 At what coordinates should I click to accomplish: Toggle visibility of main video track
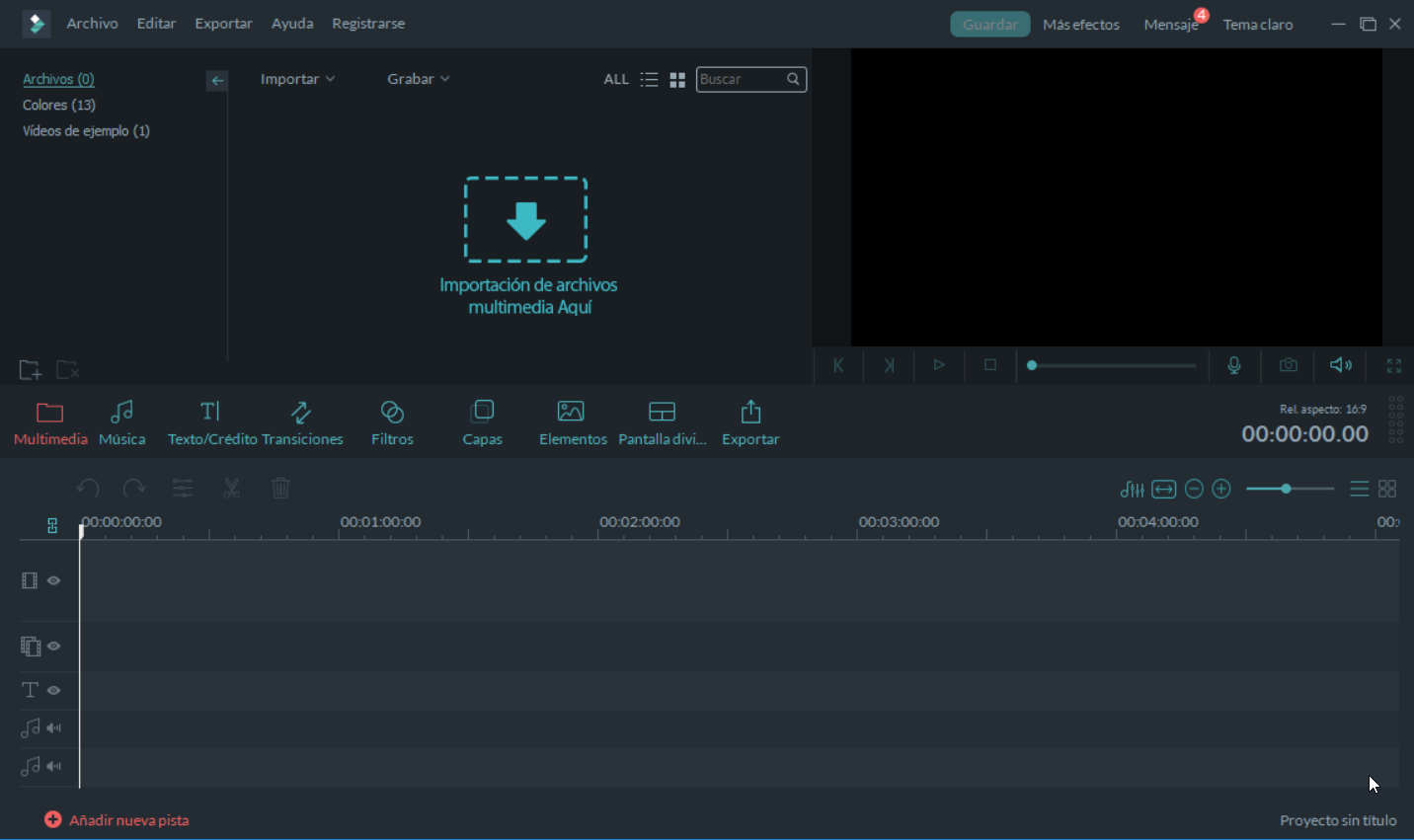54,580
